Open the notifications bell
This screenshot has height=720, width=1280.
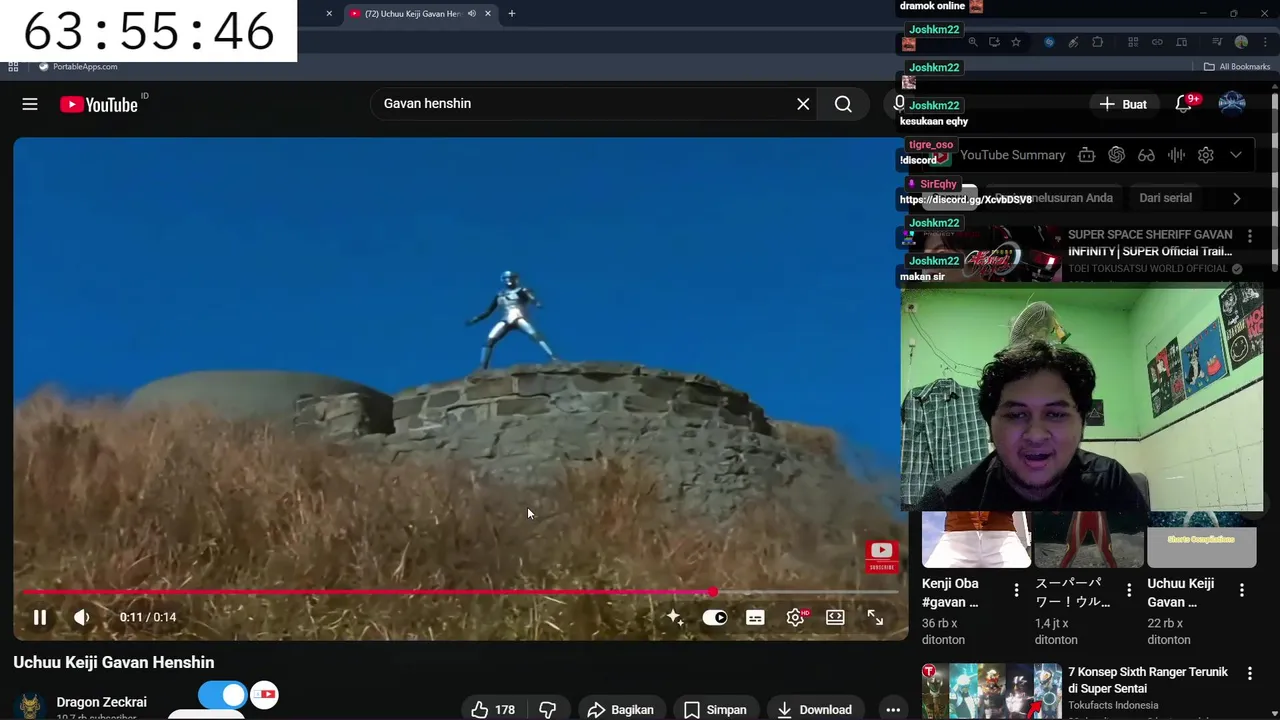(1183, 104)
